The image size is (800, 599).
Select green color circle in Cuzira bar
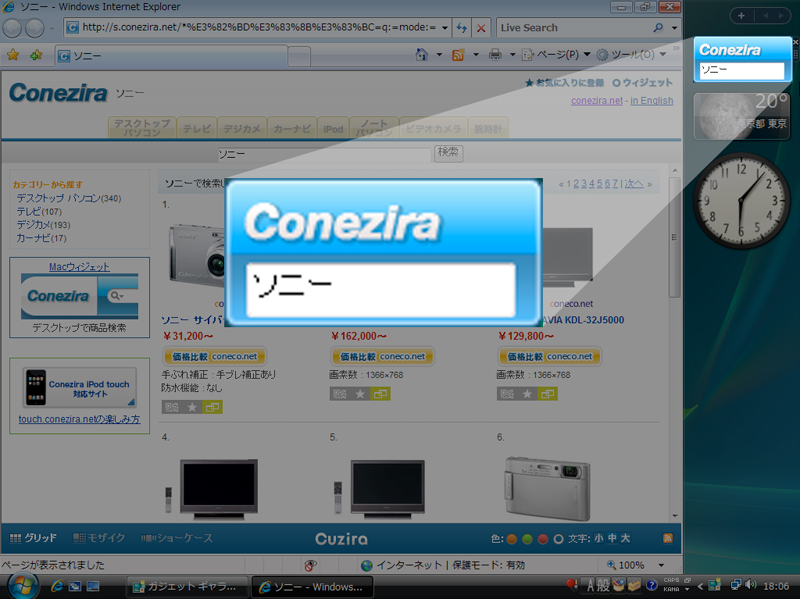(x=528, y=539)
